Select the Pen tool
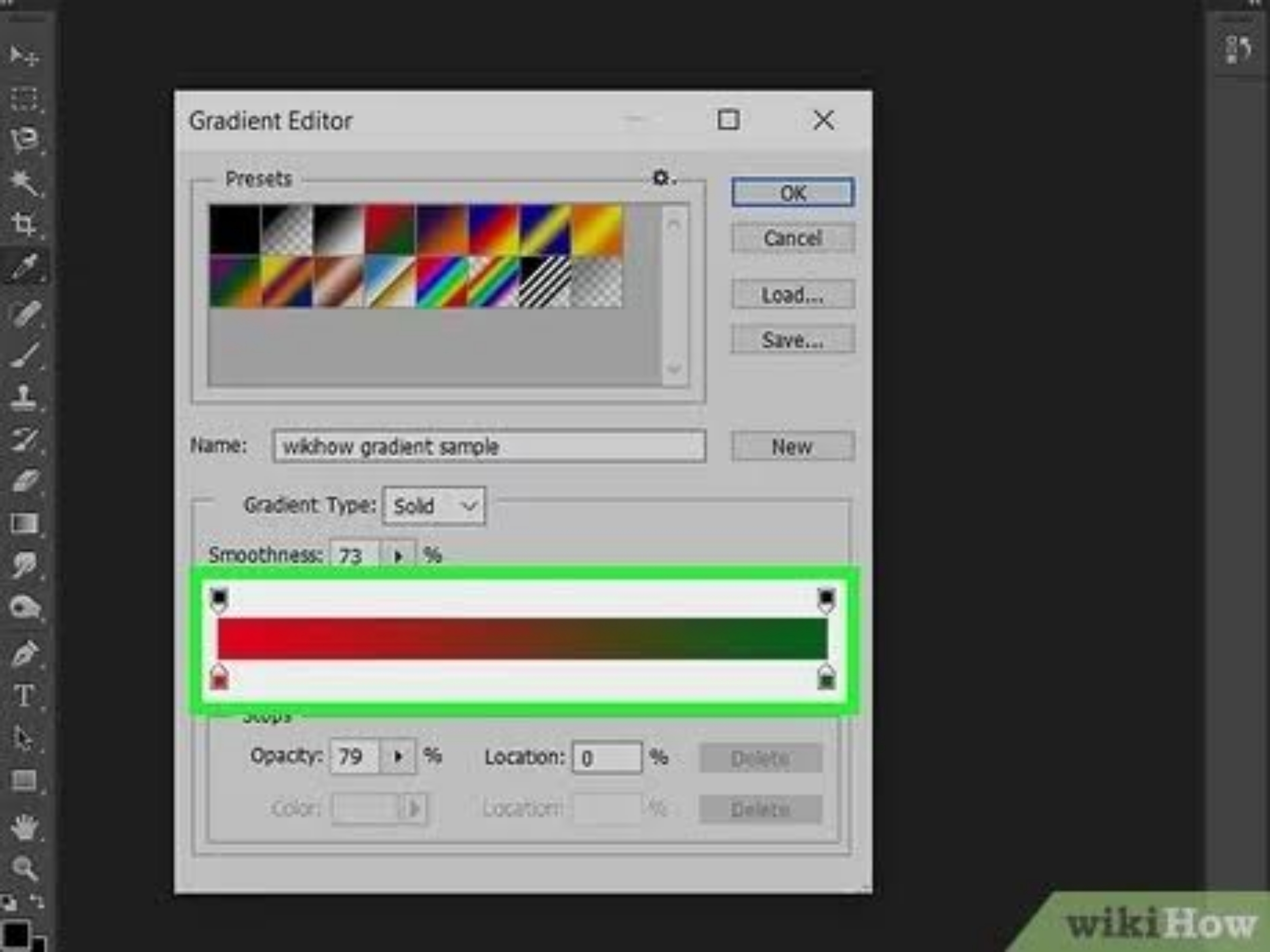The width and height of the screenshot is (1270, 952). point(24,654)
